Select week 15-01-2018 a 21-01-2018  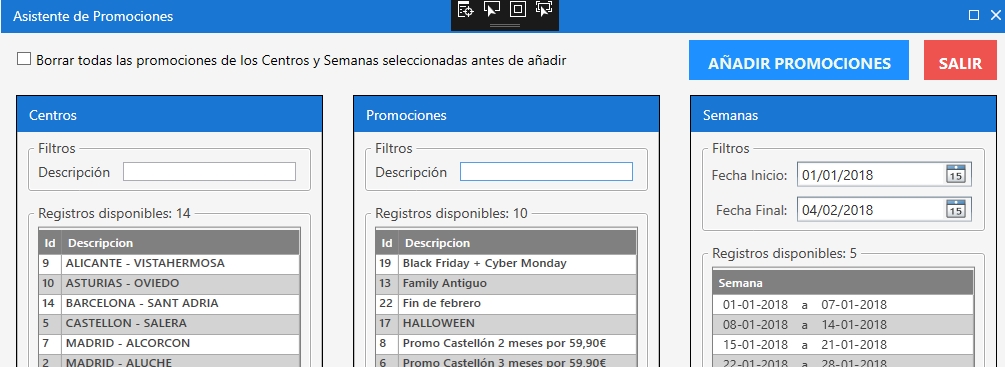[843, 345]
